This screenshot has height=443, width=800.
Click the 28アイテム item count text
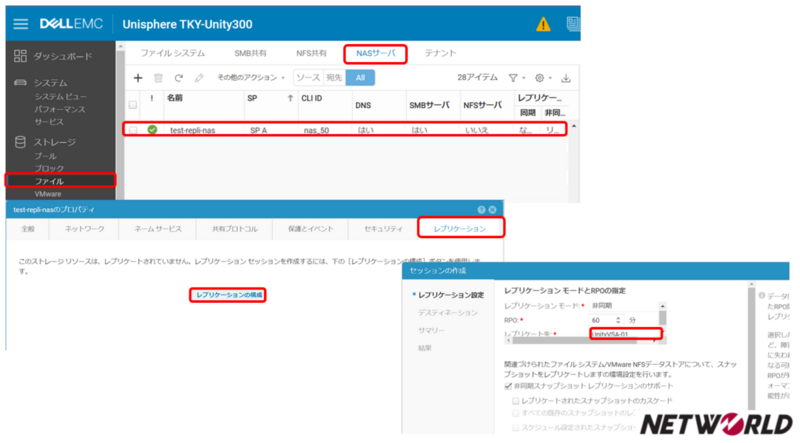(477, 78)
